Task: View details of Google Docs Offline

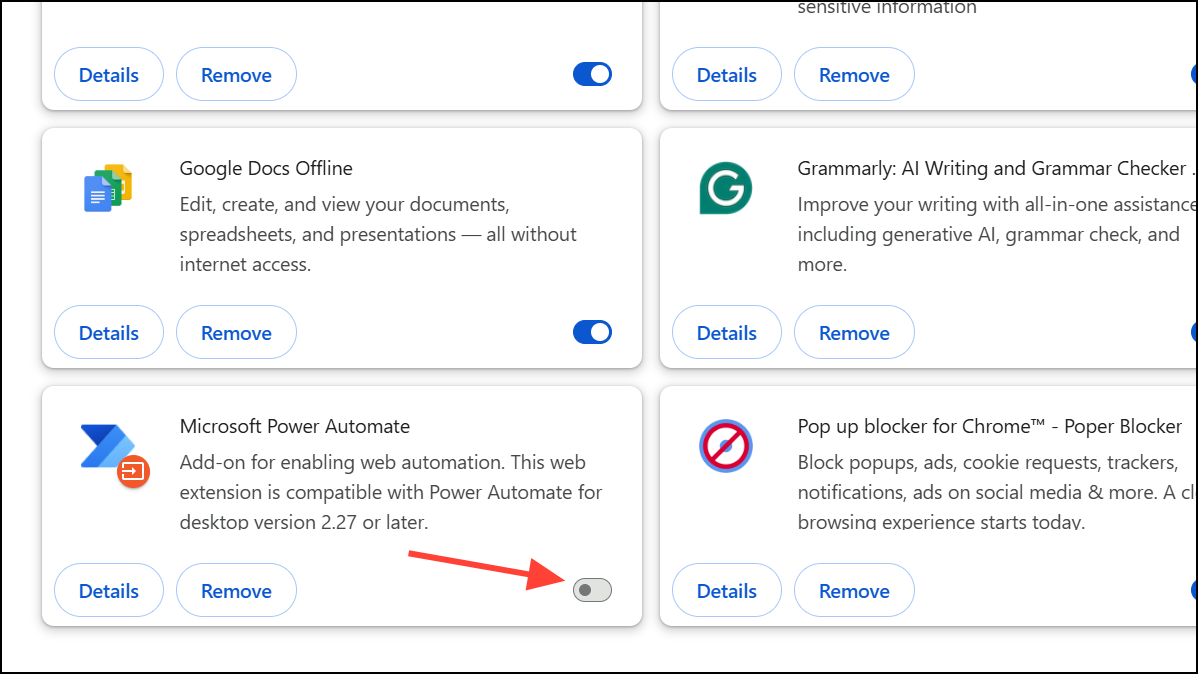Action: [108, 331]
